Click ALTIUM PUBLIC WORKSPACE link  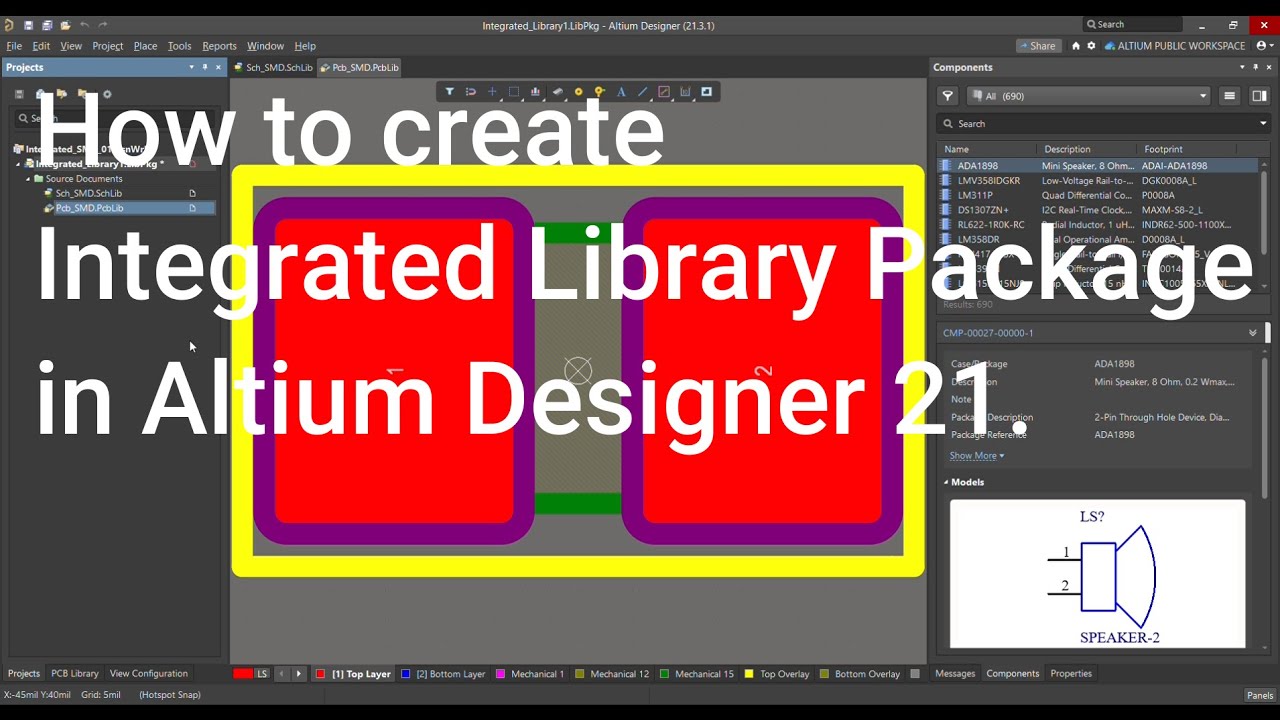1175,46
